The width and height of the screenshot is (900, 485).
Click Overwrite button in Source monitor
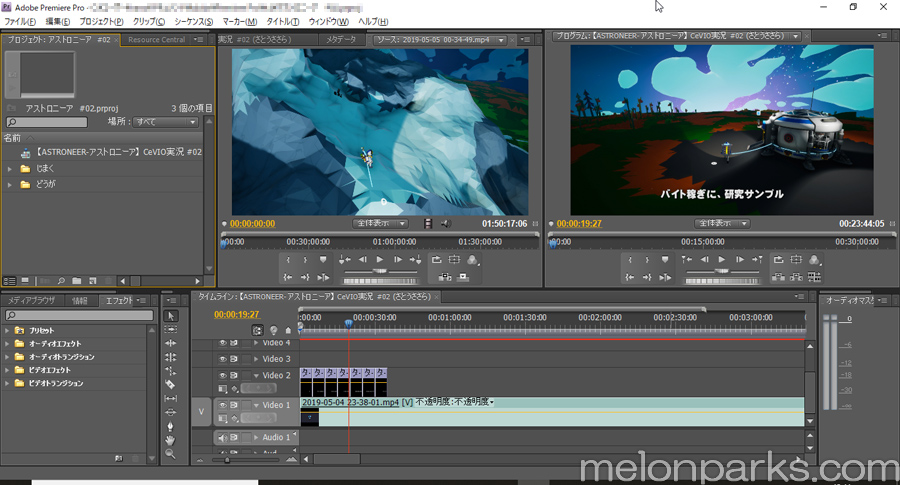[x=463, y=277]
